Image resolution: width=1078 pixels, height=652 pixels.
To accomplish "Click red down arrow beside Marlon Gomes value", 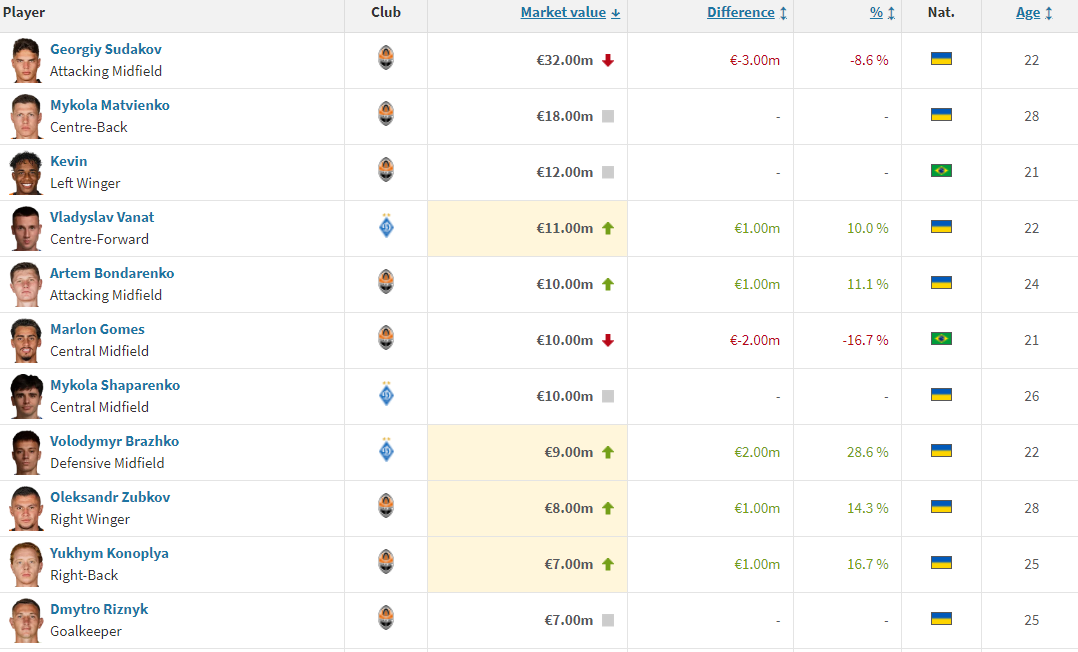I will click(x=608, y=340).
